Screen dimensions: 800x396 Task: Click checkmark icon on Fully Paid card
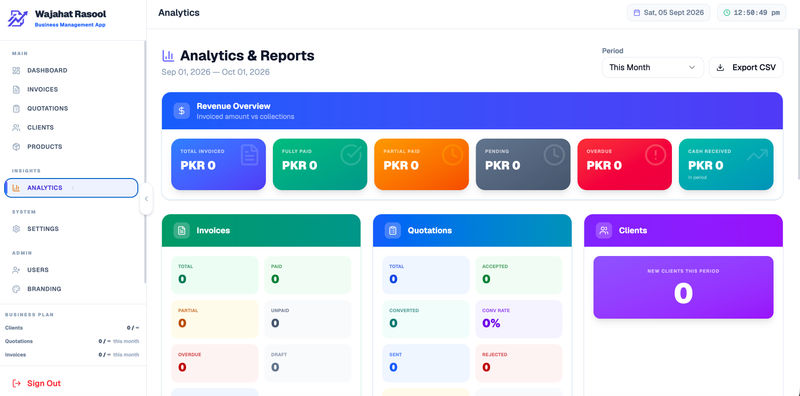click(351, 155)
